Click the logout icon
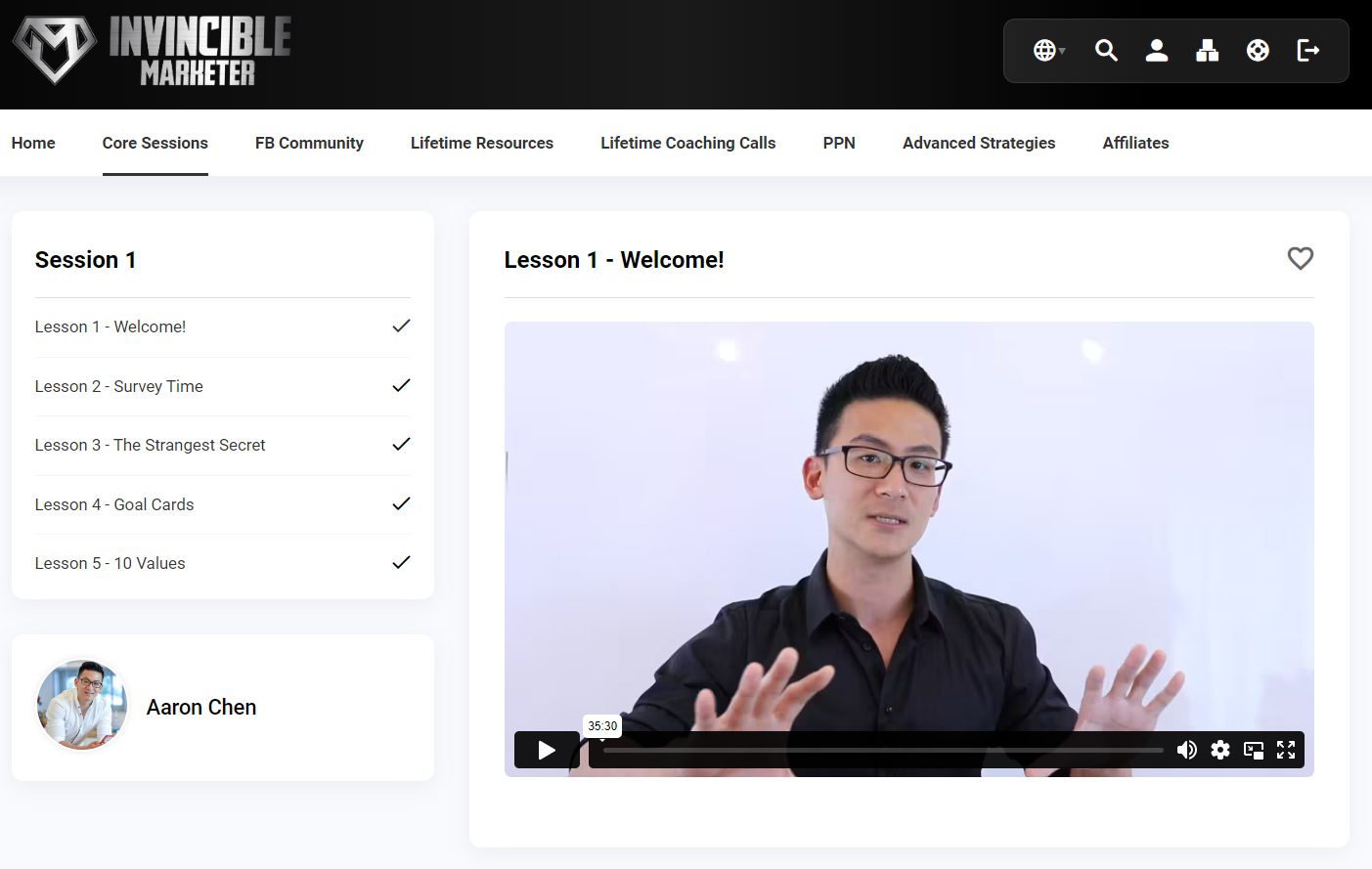The width and height of the screenshot is (1372, 869). pyautogui.click(x=1308, y=50)
